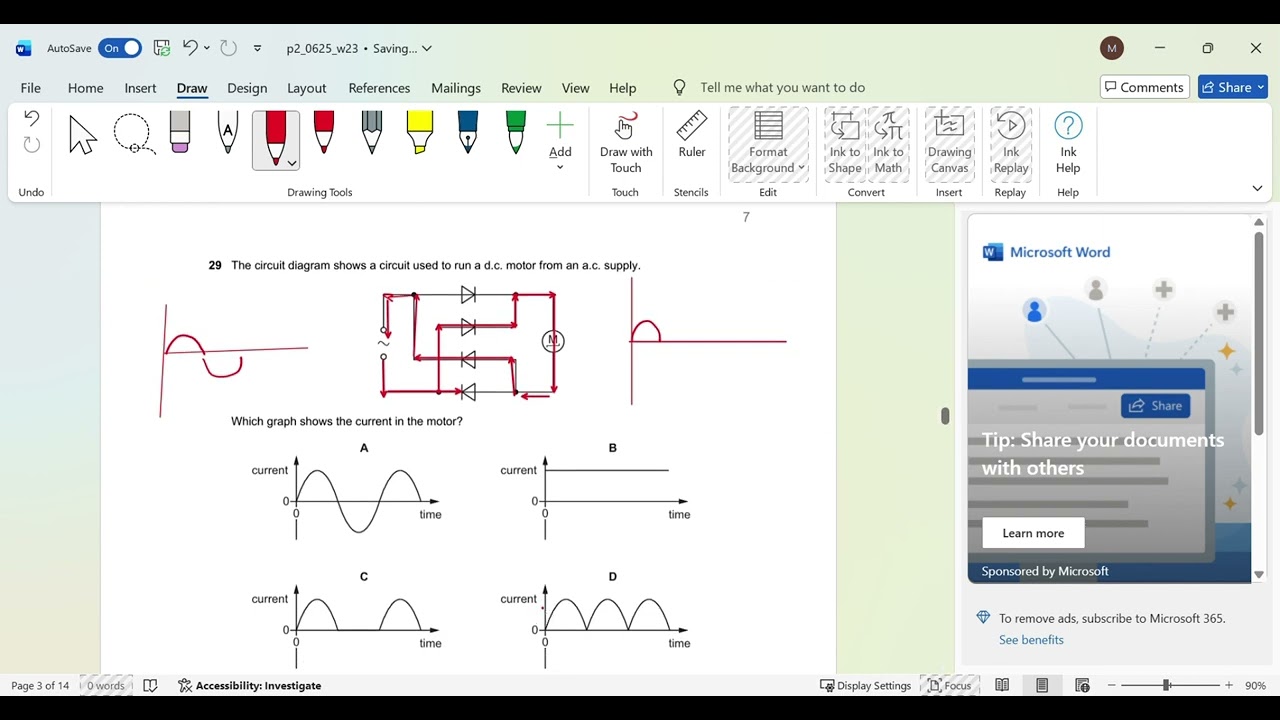Open the Review tab
Viewport: 1280px width, 720px height.
coord(521,88)
